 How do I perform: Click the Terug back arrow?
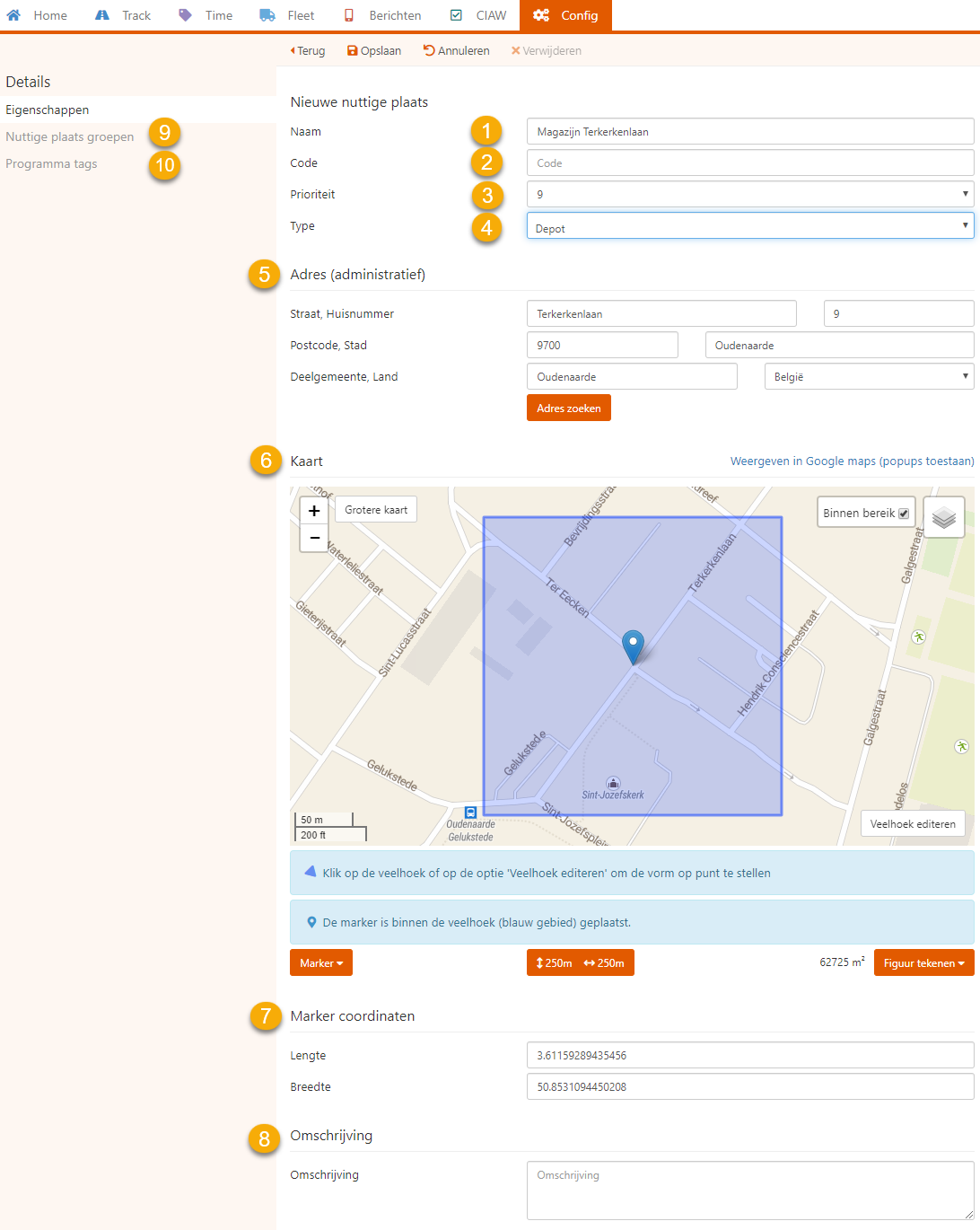click(293, 51)
